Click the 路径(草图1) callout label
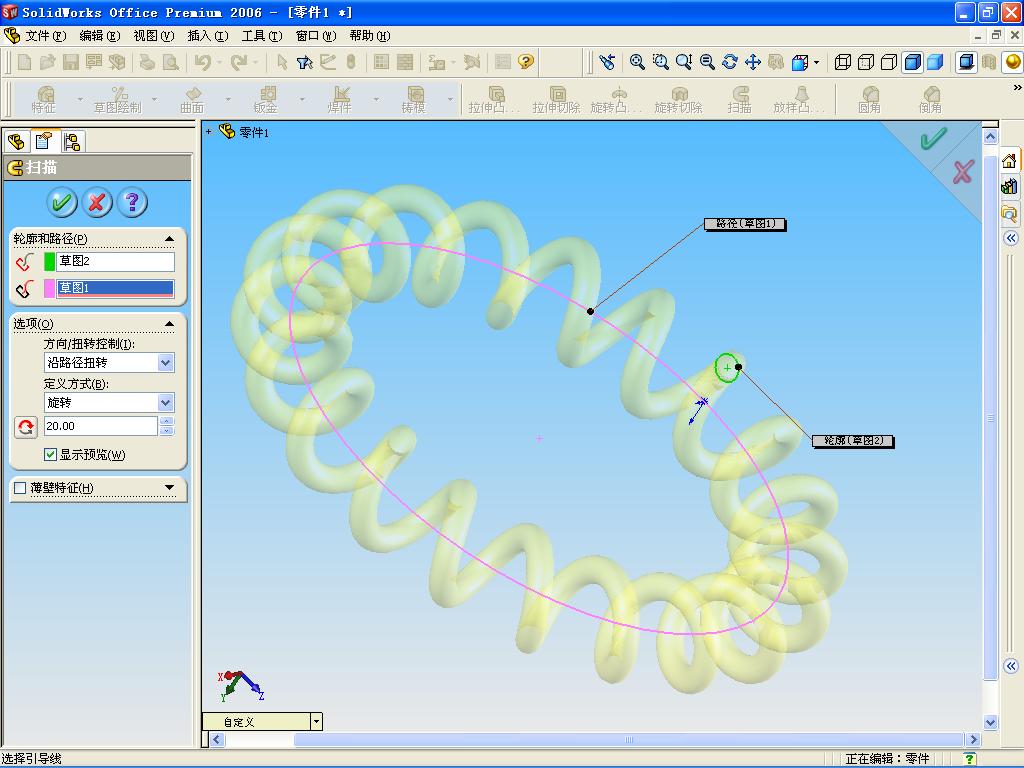1024x768 pixels. pos(745,224)
